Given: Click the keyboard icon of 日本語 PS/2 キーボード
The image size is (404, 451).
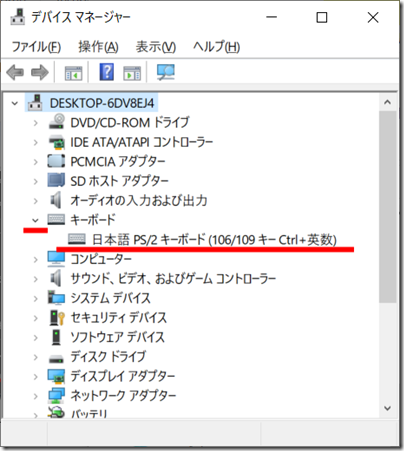Looking at the screenshot, I should point(77,239).
